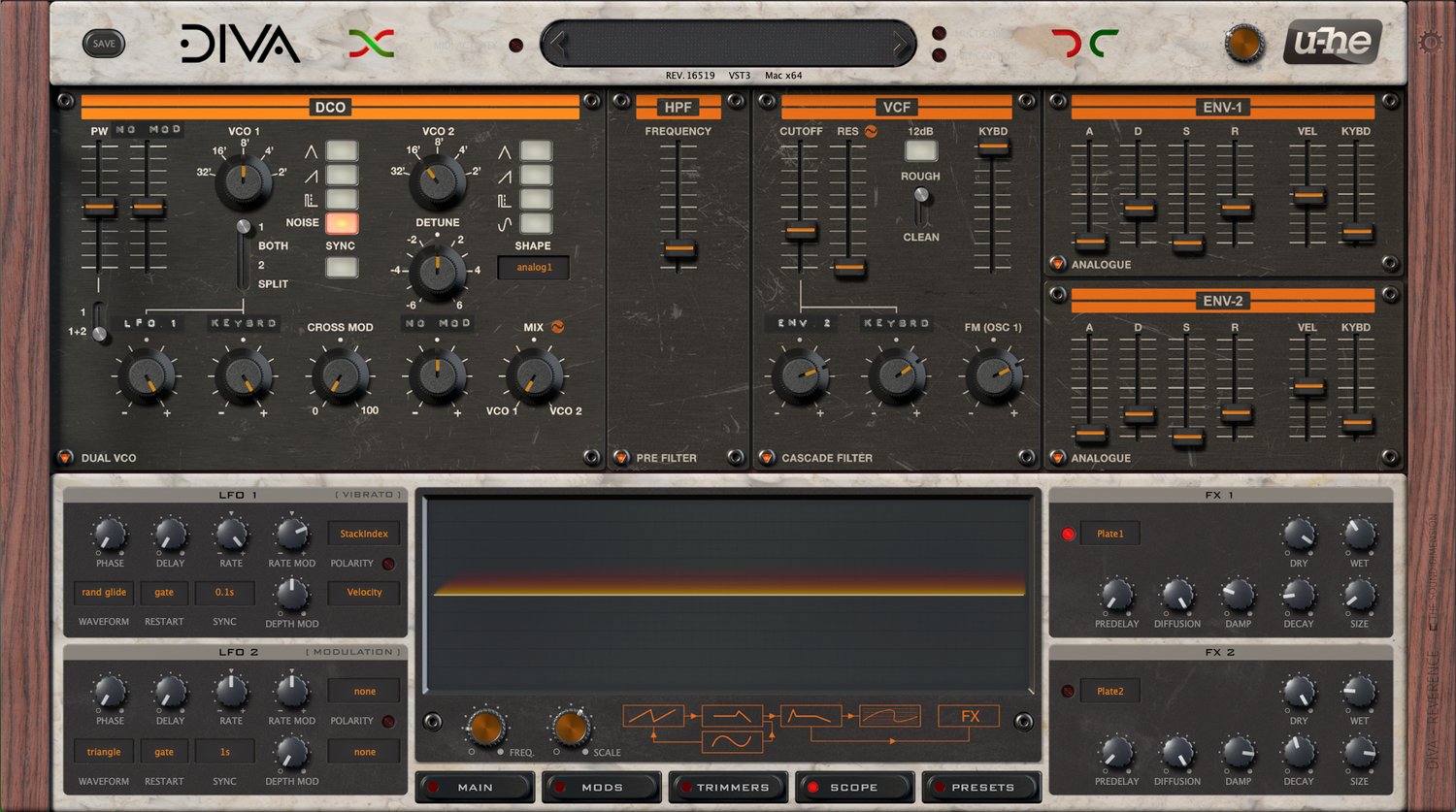Open the LFO 2 triangle waveform dropdown
Screen dimensions: 1456x812
pos(104,752)
